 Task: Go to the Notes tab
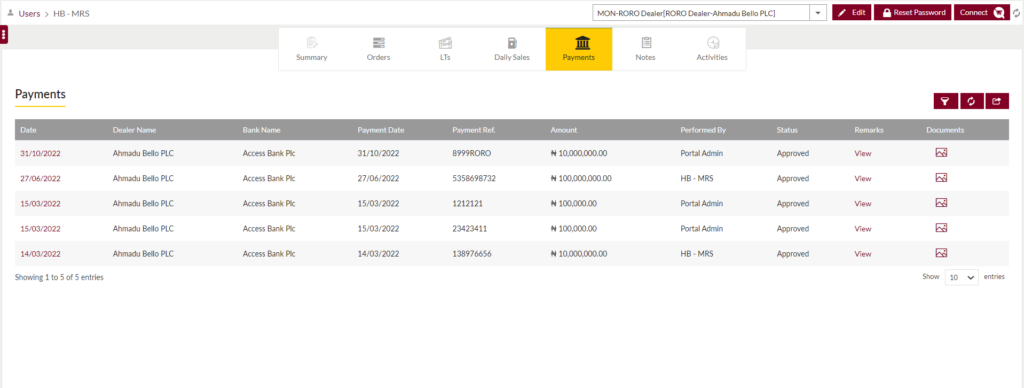(645, 49)
